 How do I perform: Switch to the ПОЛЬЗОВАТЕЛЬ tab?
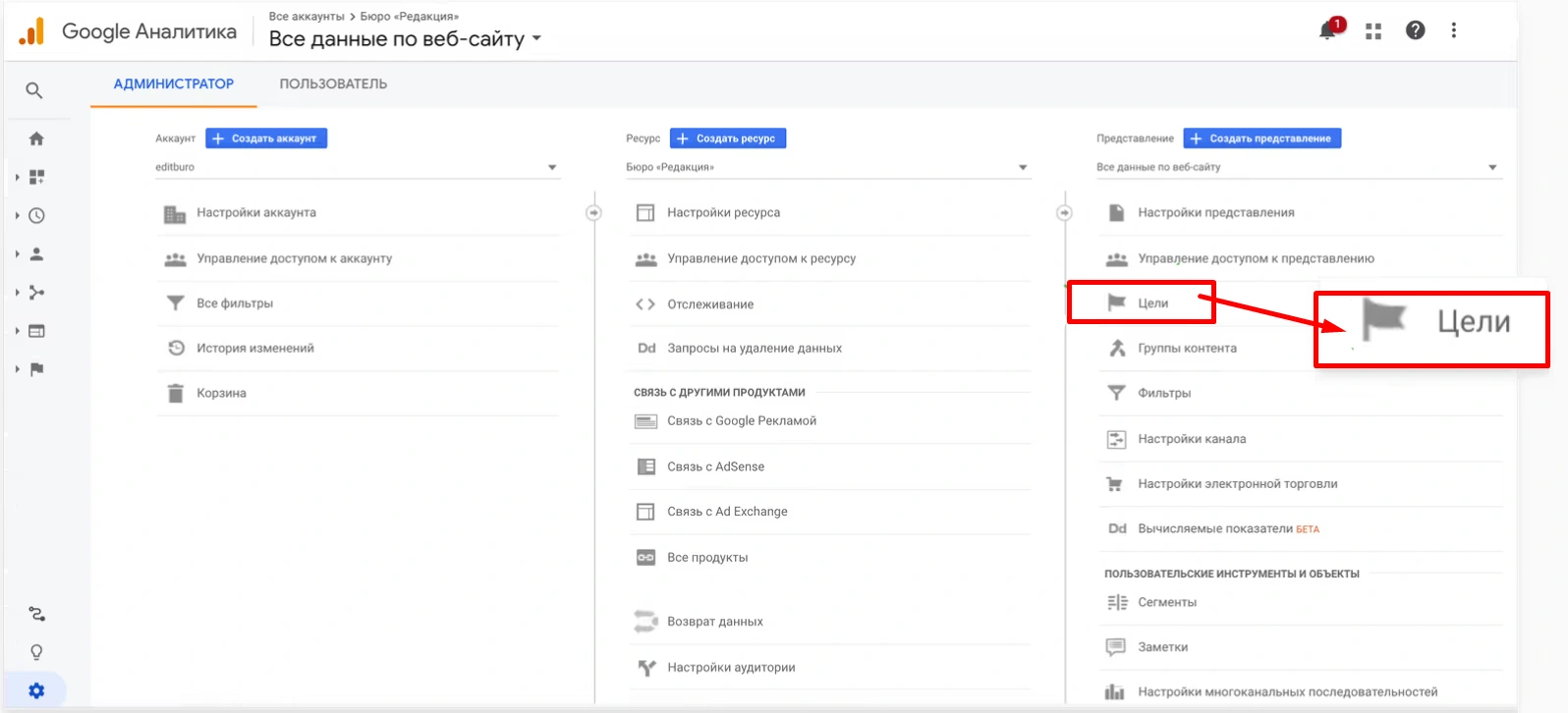333,84
